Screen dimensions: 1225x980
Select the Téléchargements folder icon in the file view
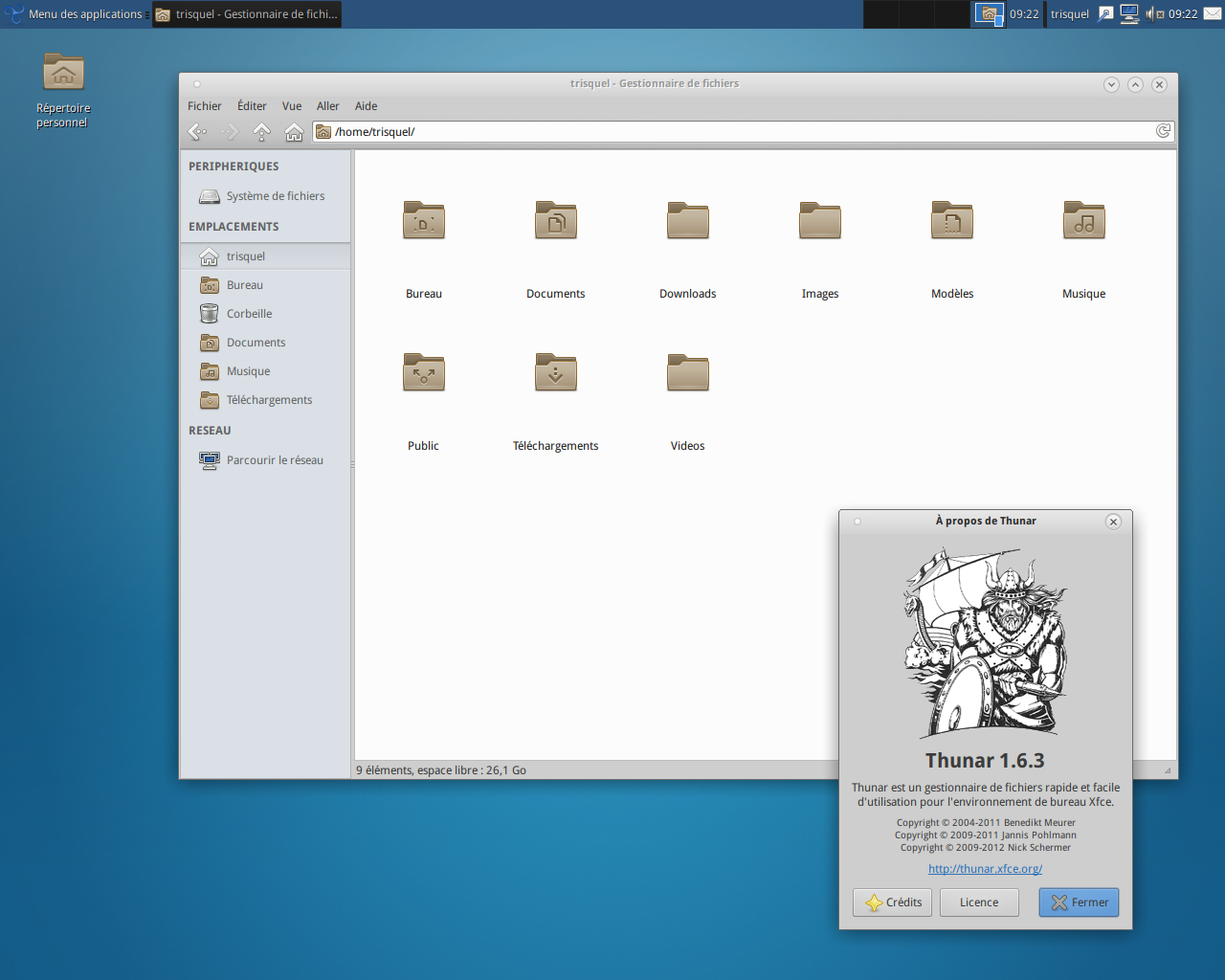click(555, 373)
